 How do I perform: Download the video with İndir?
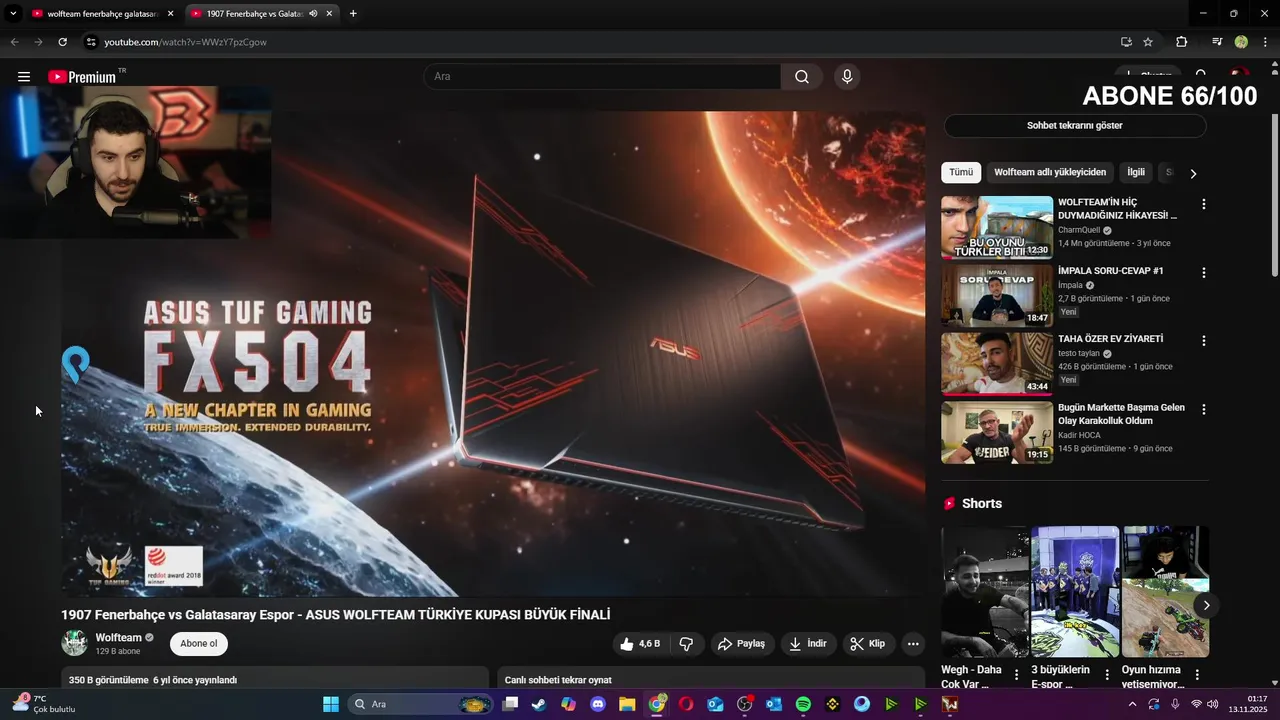click(807, 644)
